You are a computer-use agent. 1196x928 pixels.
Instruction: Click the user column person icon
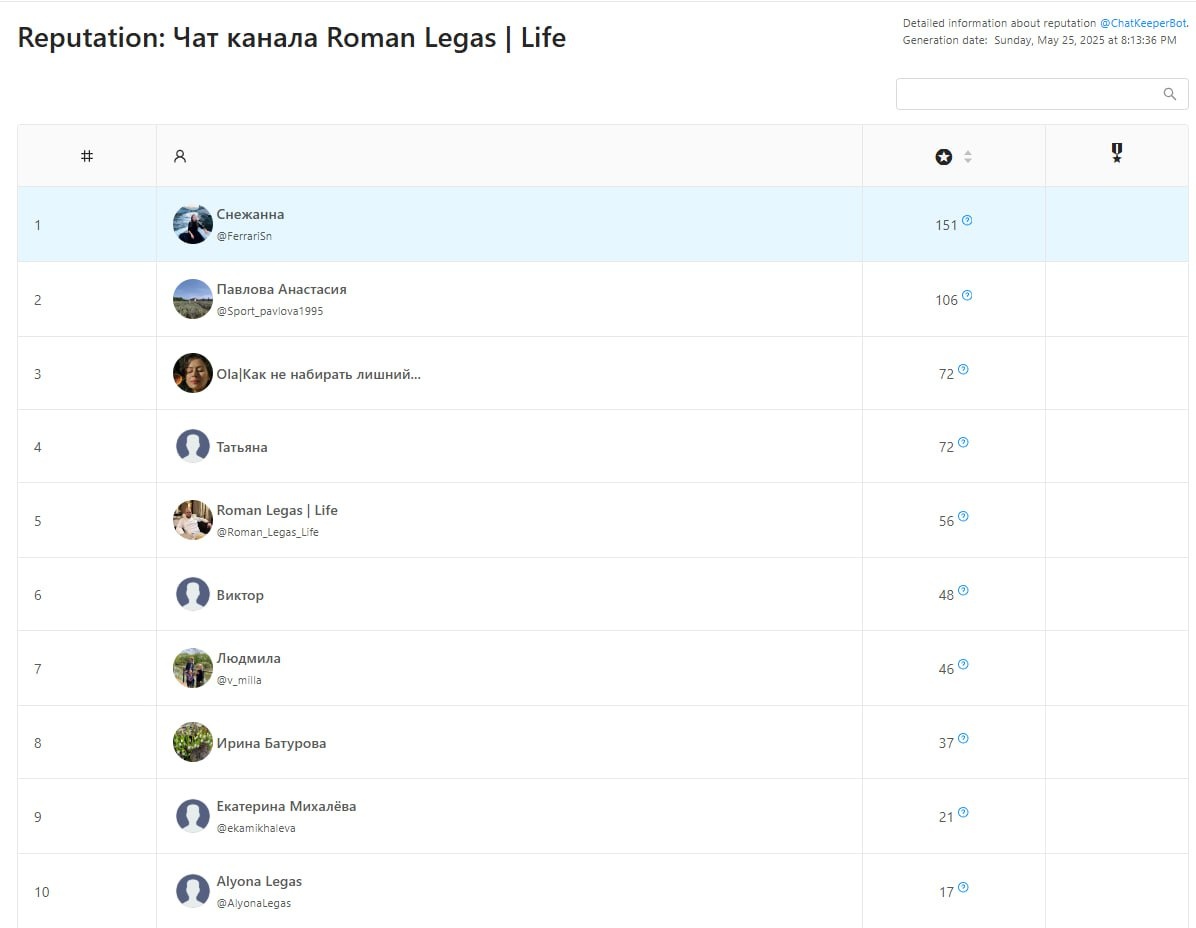(180, 156)
